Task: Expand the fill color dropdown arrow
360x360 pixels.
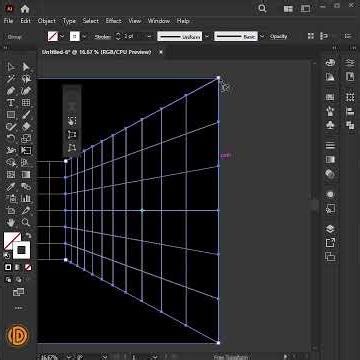Action: click(61, 36)
